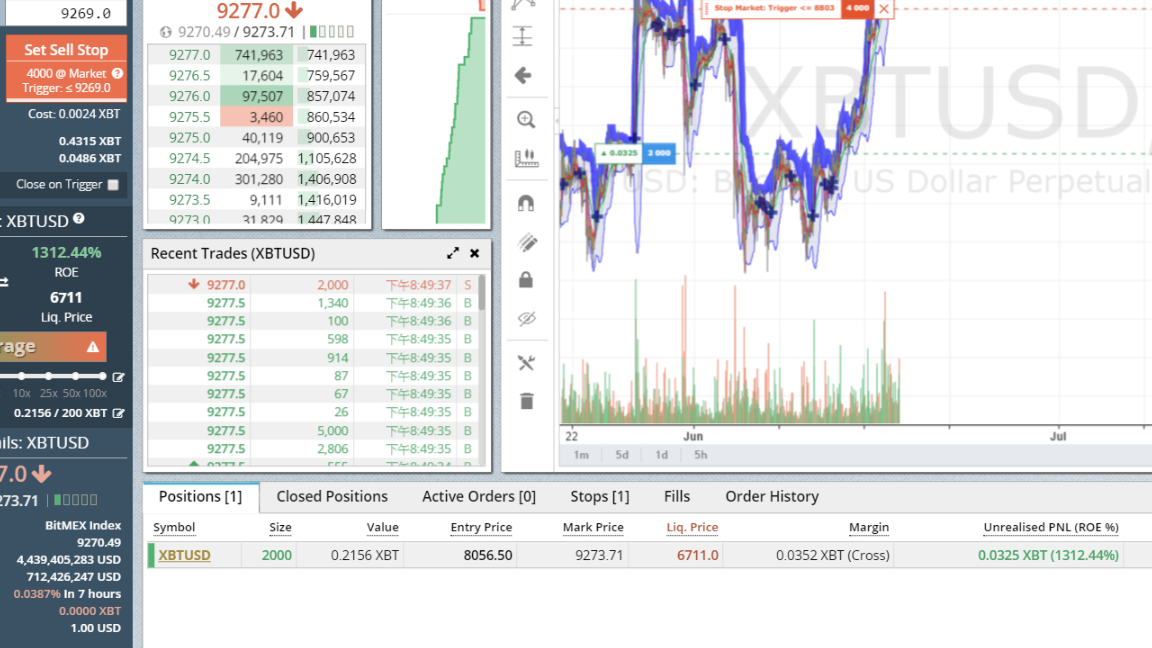Toggle the magnet mode tool
1152x648 pixels.
tap(526, 203)
